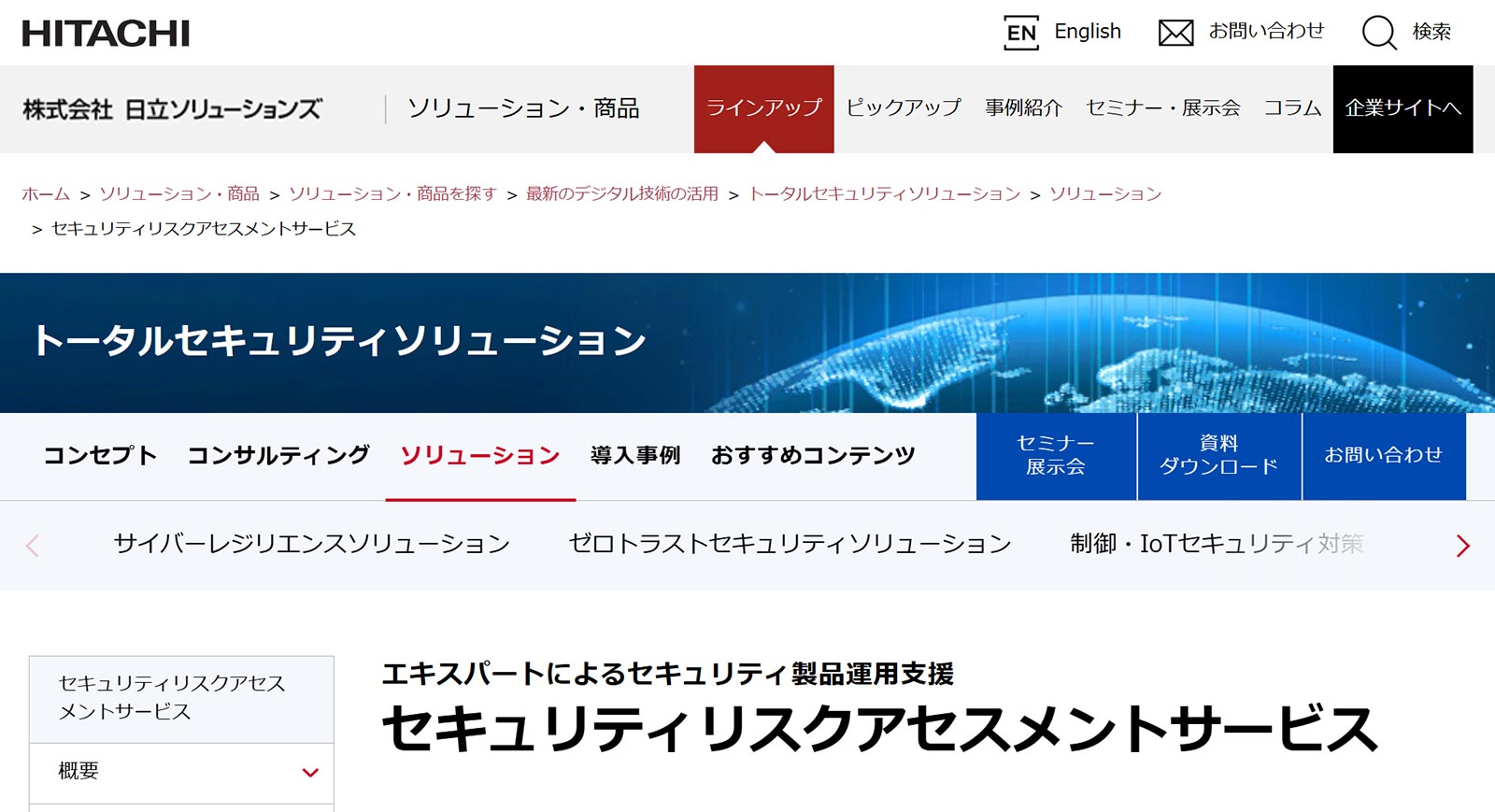Select コンセプト tab
The height and width of the screenshot is (812, 1495).
coord(100,456)
